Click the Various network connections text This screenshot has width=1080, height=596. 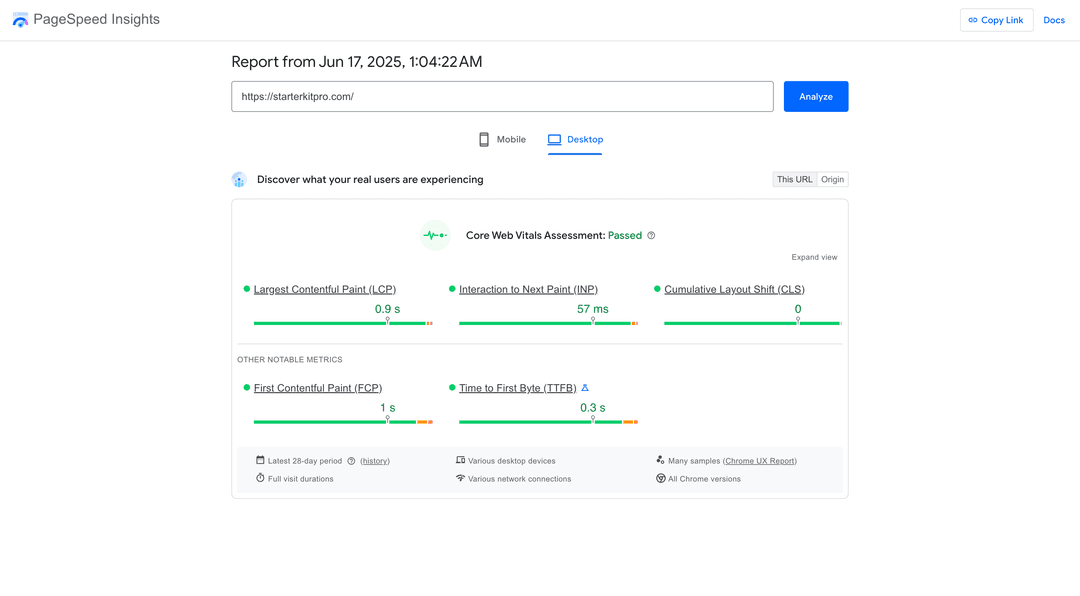(519, 479)
